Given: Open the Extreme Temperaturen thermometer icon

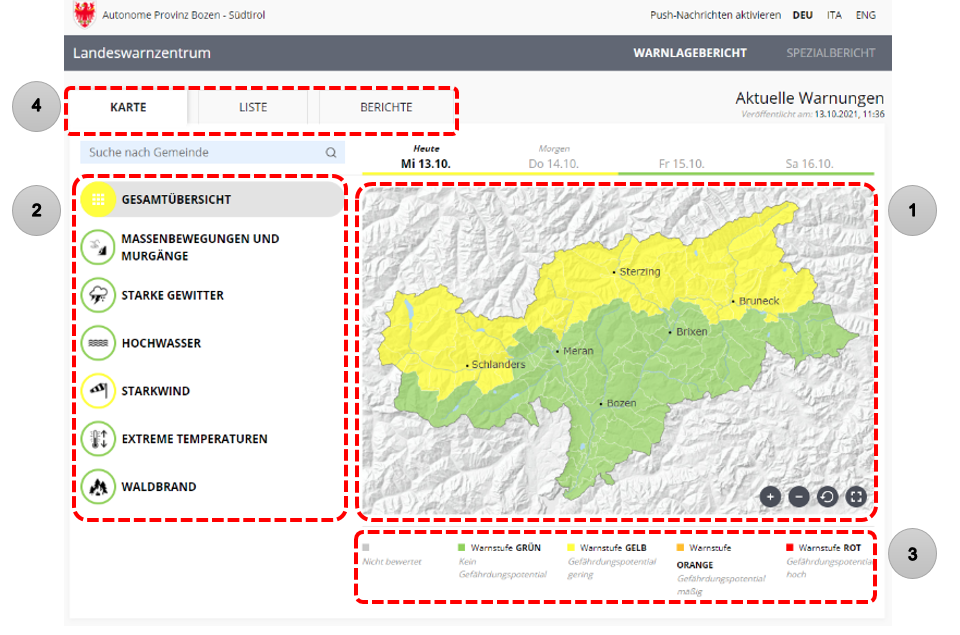Looking at the screenshot, I should (98, 439).
